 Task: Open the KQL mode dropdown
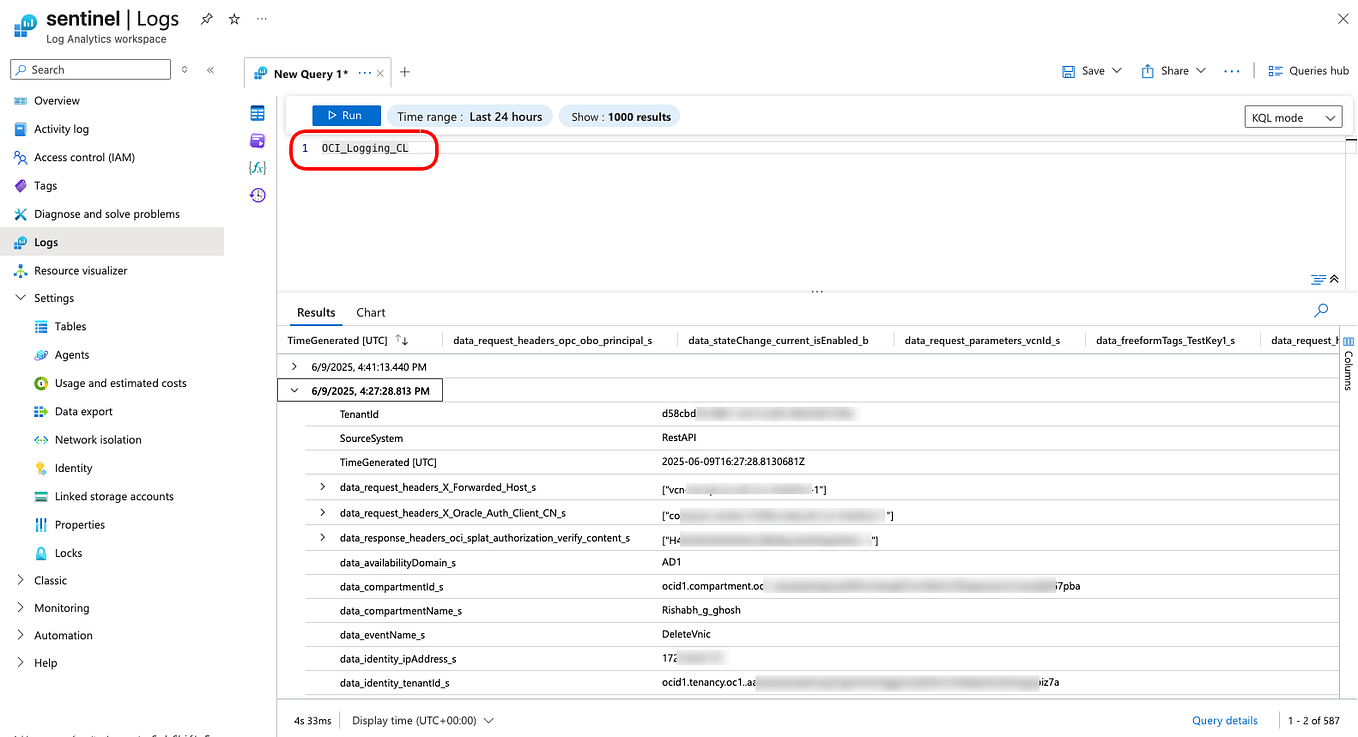[1293, 116]
